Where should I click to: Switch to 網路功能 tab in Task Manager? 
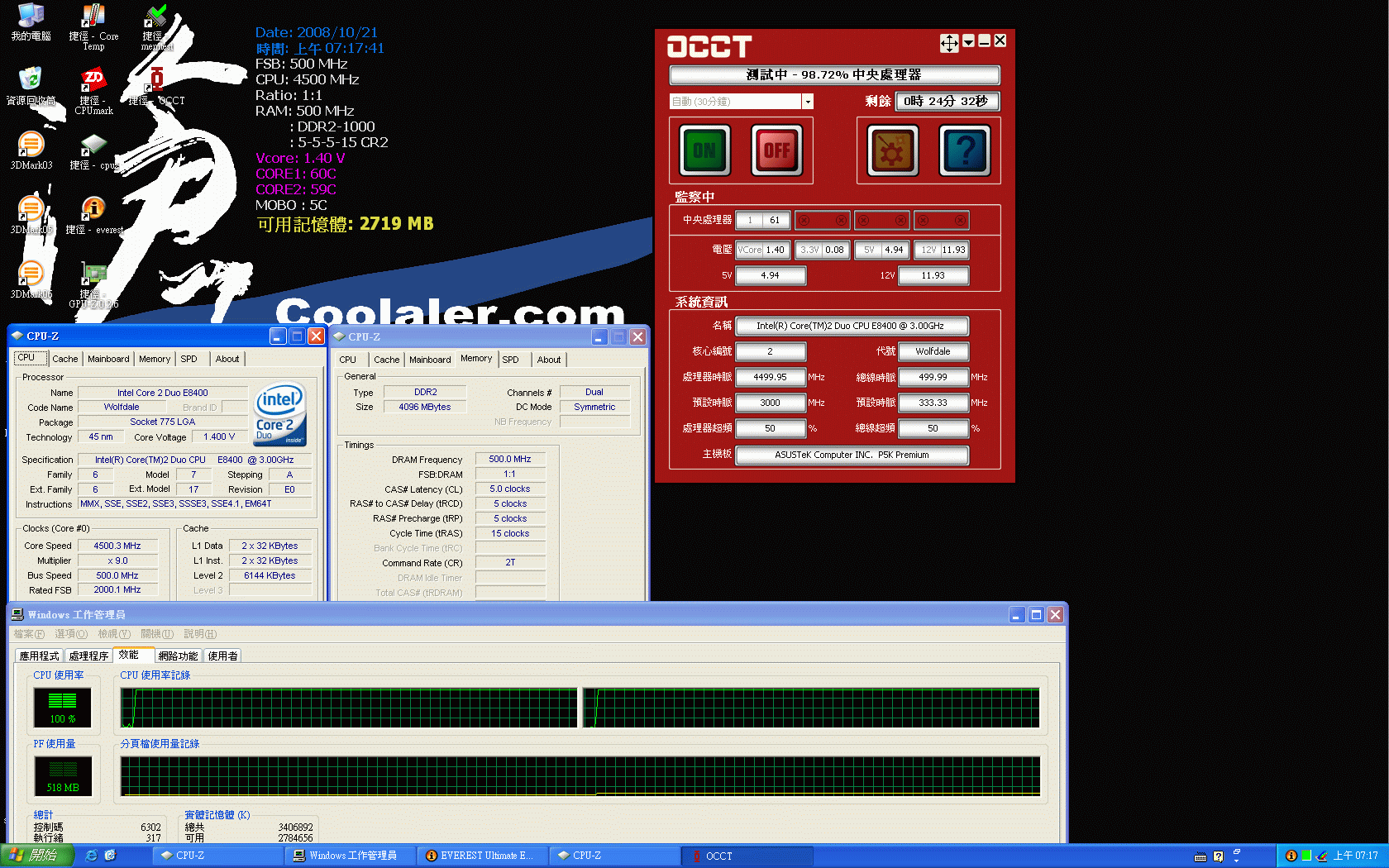pos(179,656)
